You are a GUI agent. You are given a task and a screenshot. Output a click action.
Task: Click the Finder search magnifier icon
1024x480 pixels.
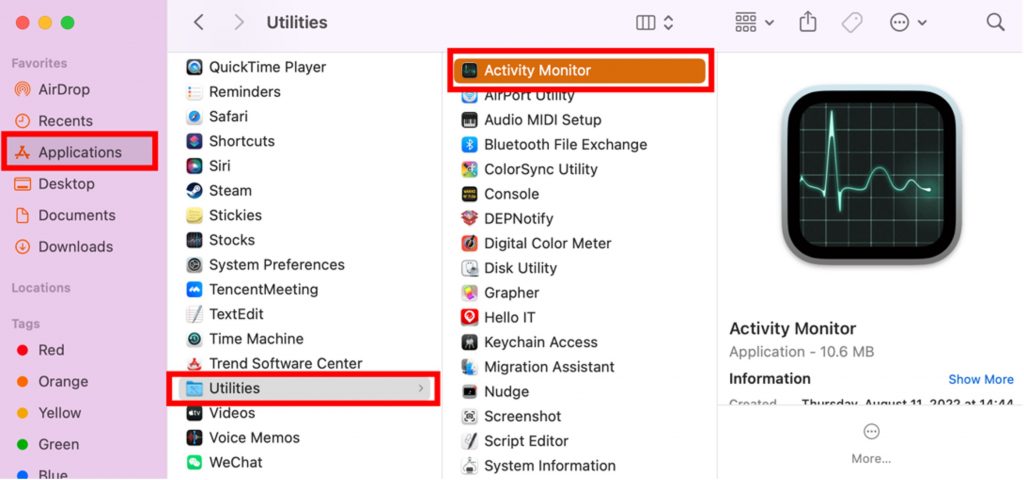click(x=995, y=22)
